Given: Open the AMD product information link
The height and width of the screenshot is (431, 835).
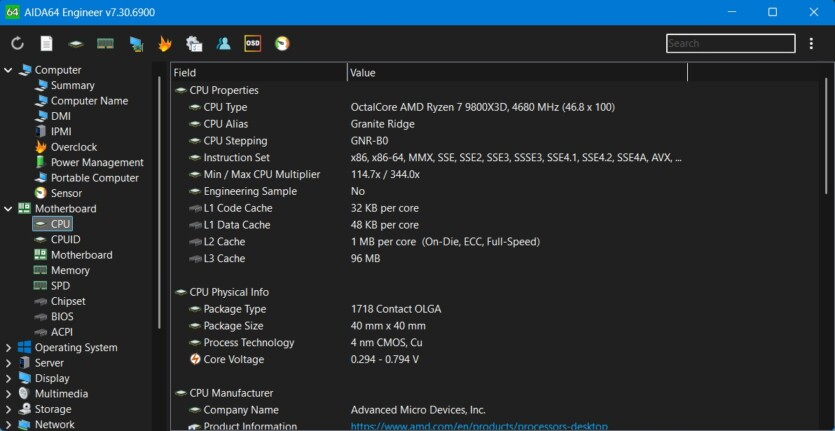Looking at the screenshot, I should (479, 427).
